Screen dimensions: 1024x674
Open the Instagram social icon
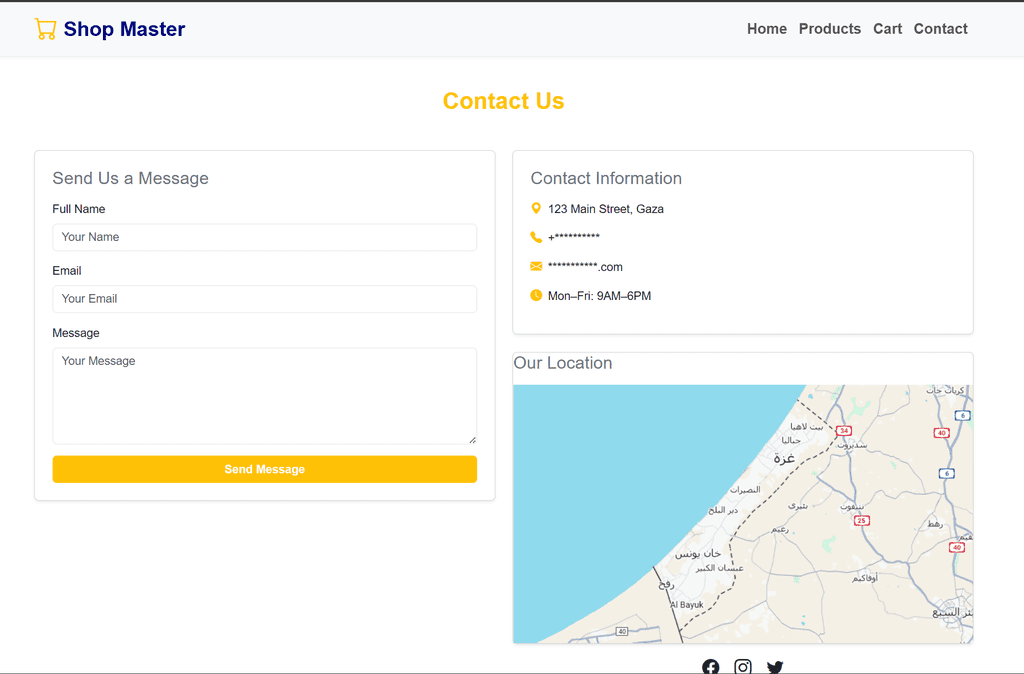[743, 666]
